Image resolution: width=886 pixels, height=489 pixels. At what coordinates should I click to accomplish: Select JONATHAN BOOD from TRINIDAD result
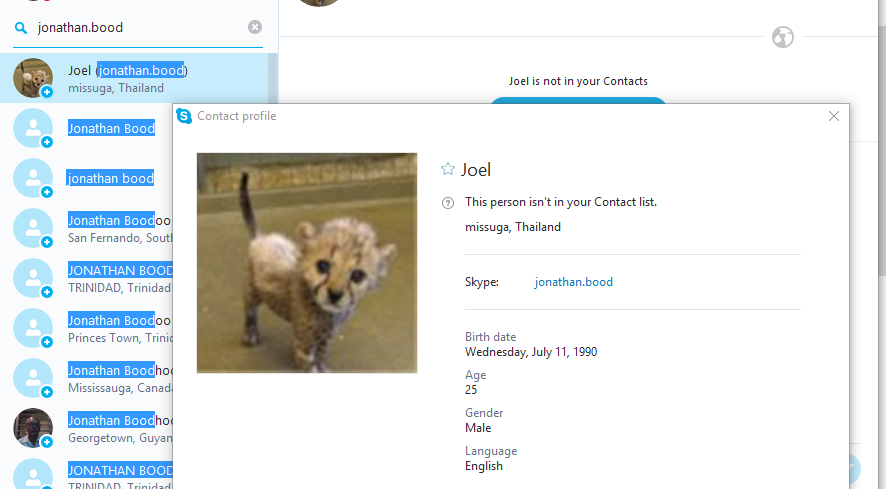86,278
